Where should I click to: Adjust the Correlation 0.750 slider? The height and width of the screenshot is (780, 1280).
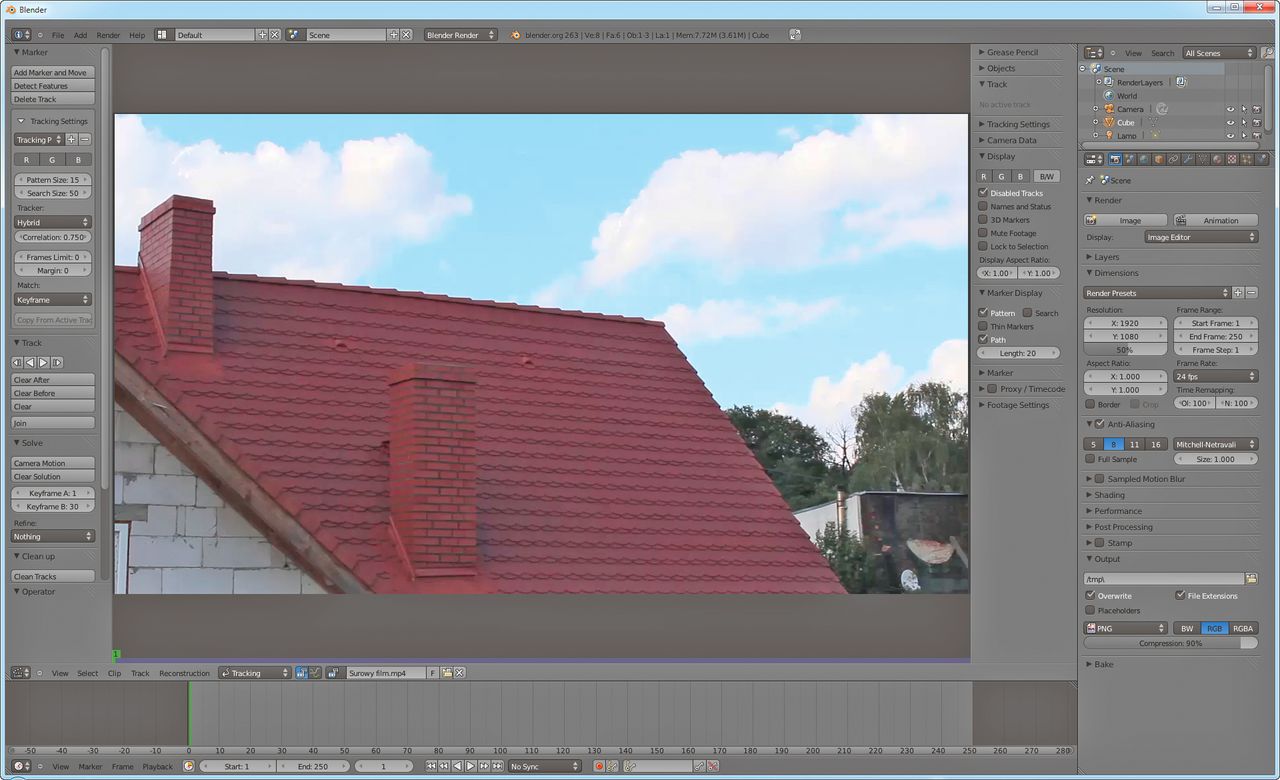pyautogui.click(x=53, y=237)
